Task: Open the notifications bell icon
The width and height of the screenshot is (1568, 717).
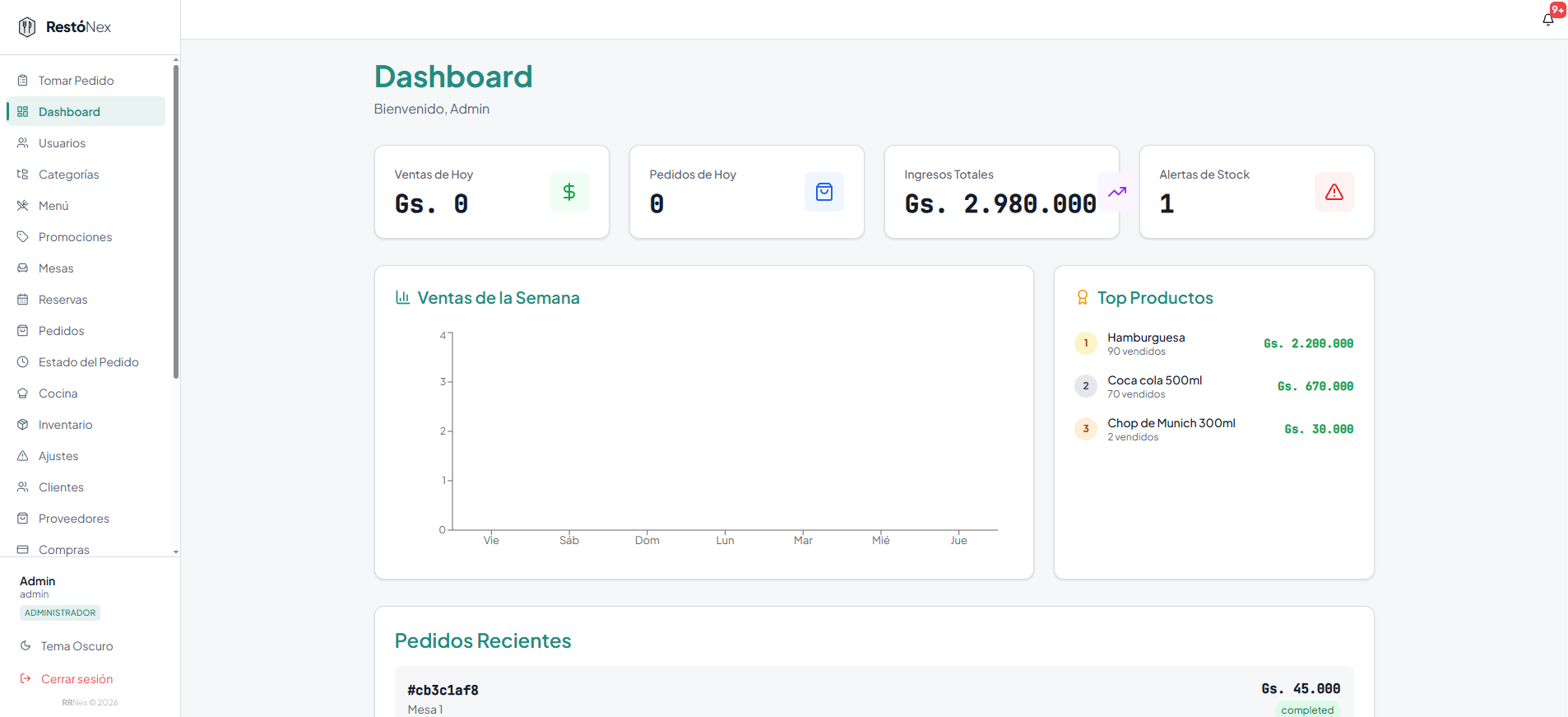Action: click(1547, 20)
